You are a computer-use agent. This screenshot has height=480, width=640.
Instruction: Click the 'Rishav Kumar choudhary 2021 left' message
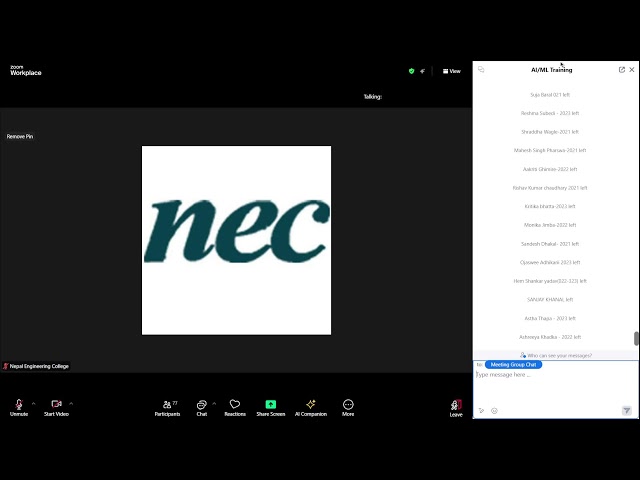coord(550,188)
